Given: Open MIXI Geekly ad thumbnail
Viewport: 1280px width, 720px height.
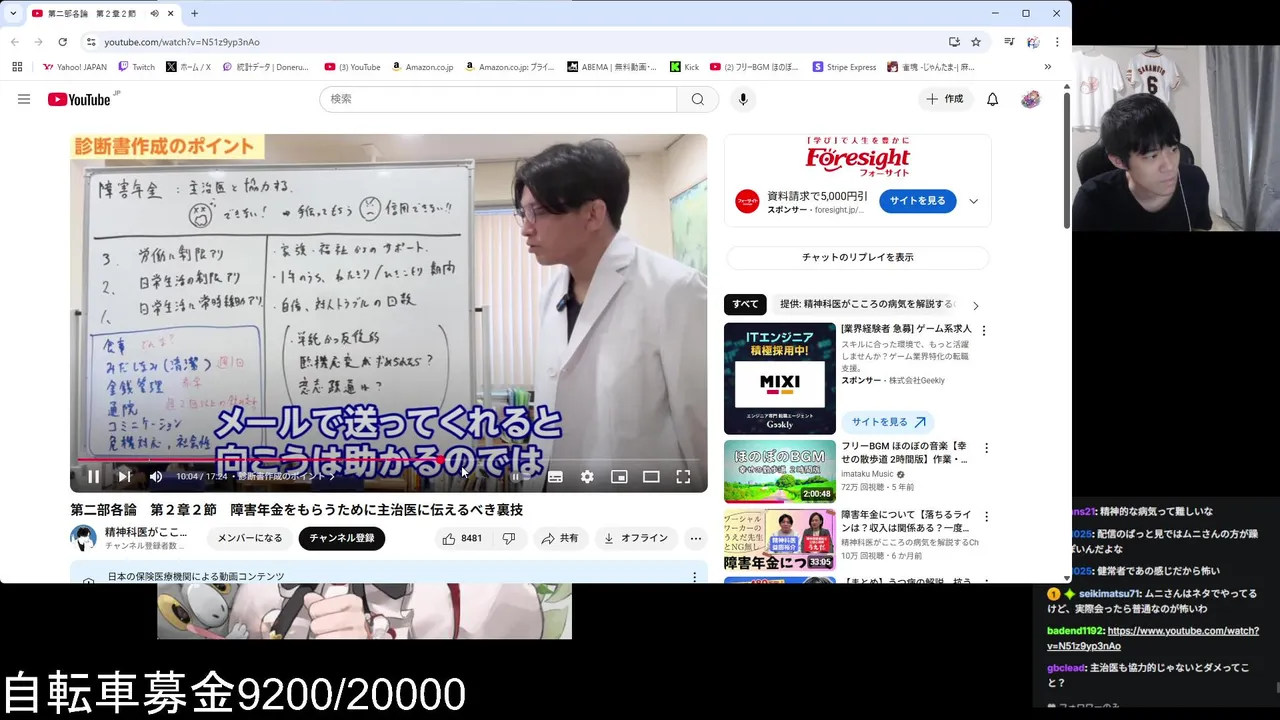Looking at the screenshot, I should point(779,378).
